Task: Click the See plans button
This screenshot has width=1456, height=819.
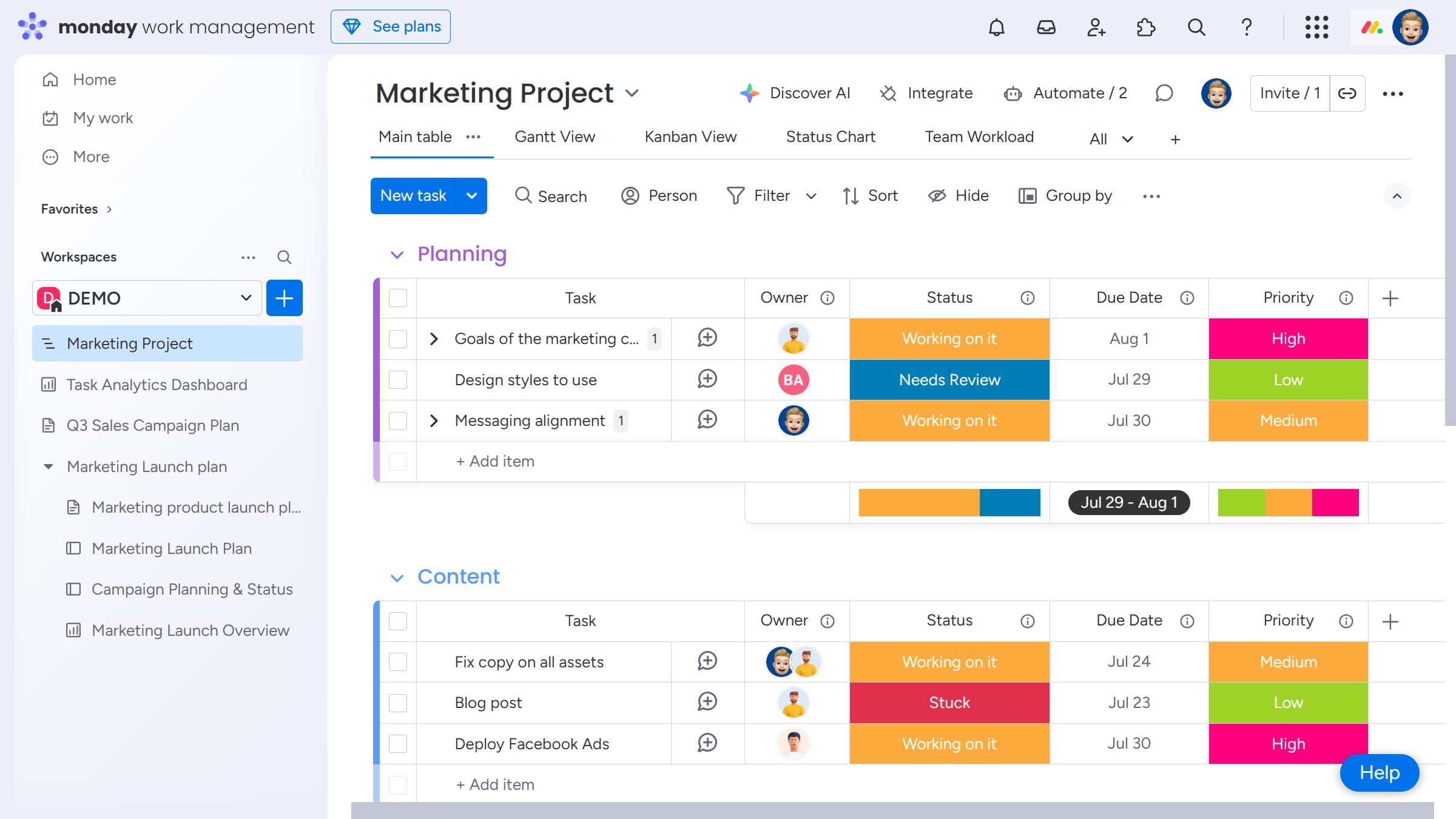Action: (x=391, y=27)
